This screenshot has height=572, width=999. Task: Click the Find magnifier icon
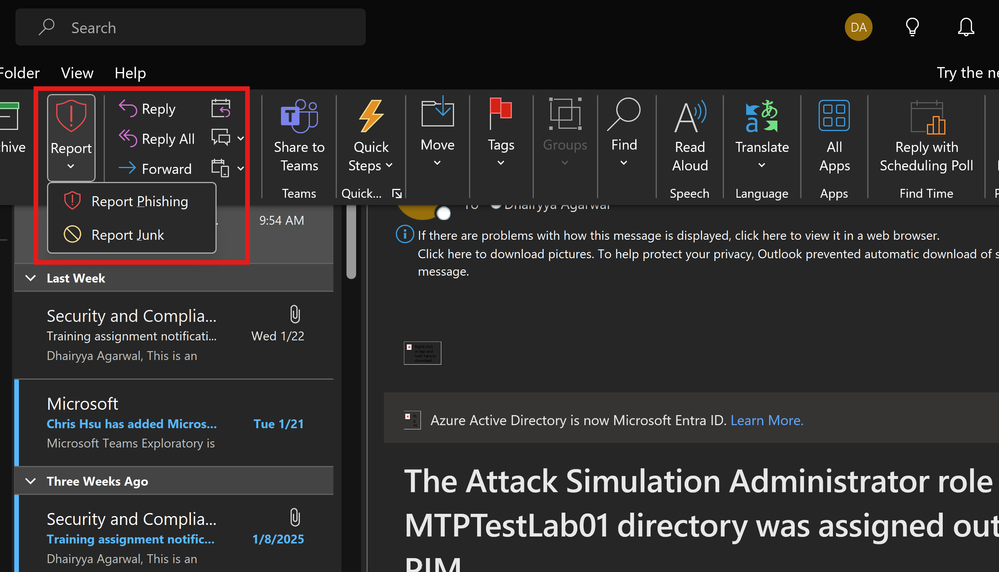coord(624,115)
